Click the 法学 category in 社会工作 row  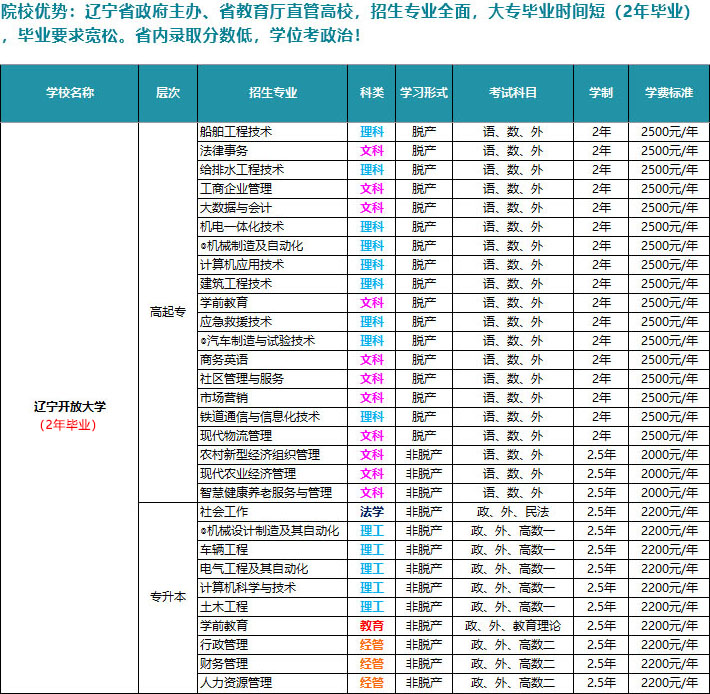372,512
